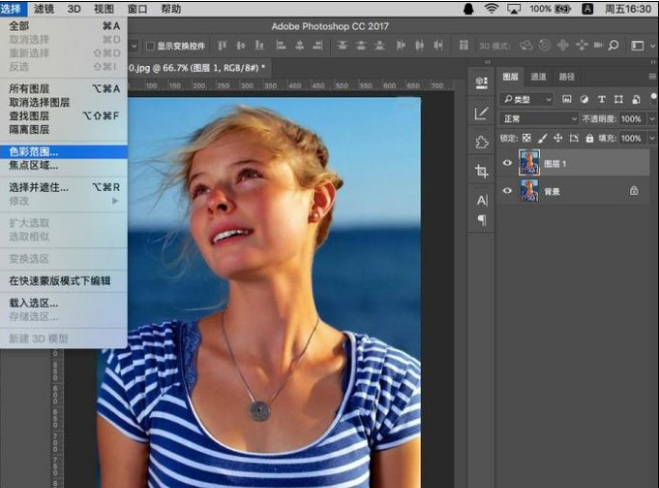Click the lock all padlock icon

(x=588, y=138)
